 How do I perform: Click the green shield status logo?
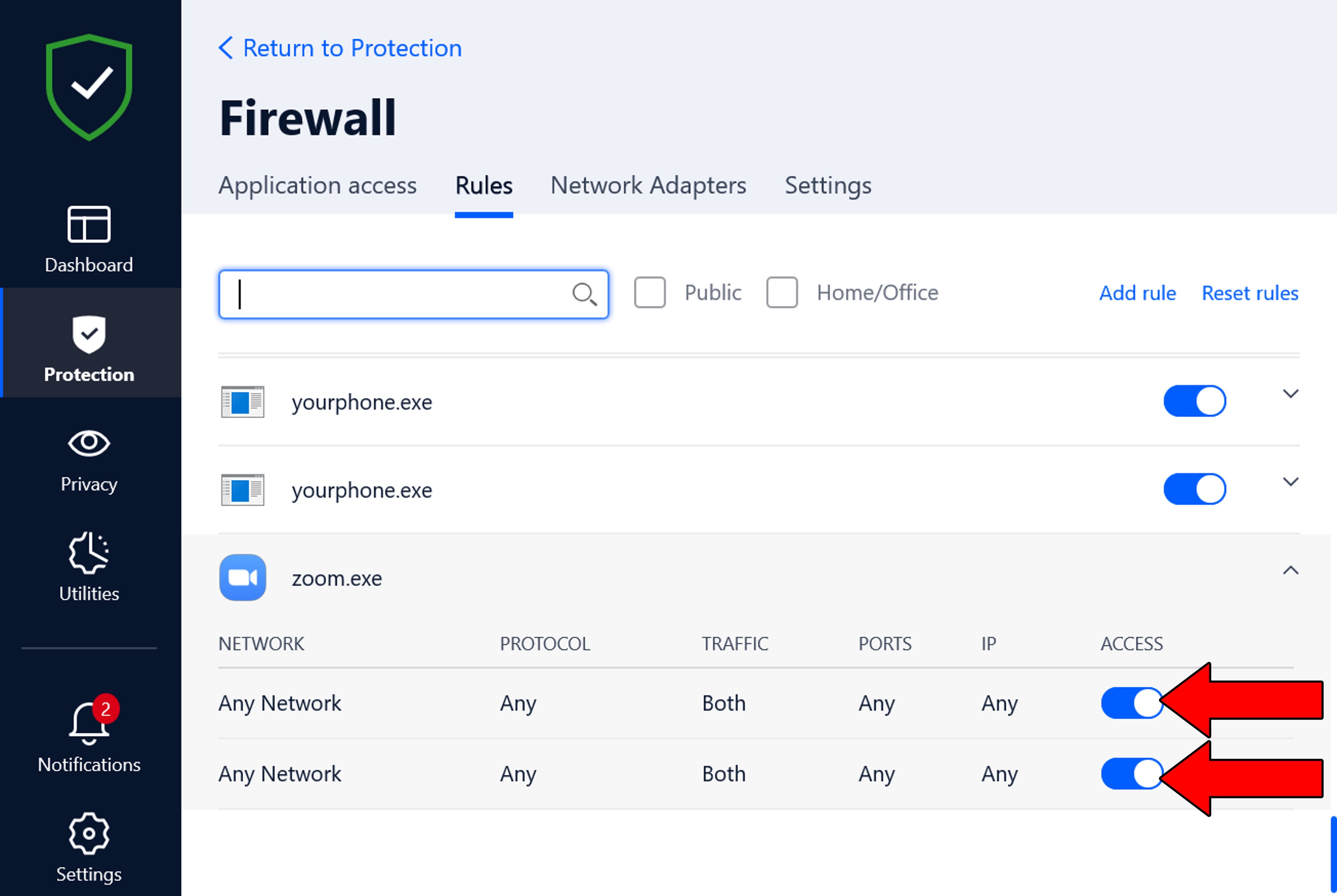89,87
